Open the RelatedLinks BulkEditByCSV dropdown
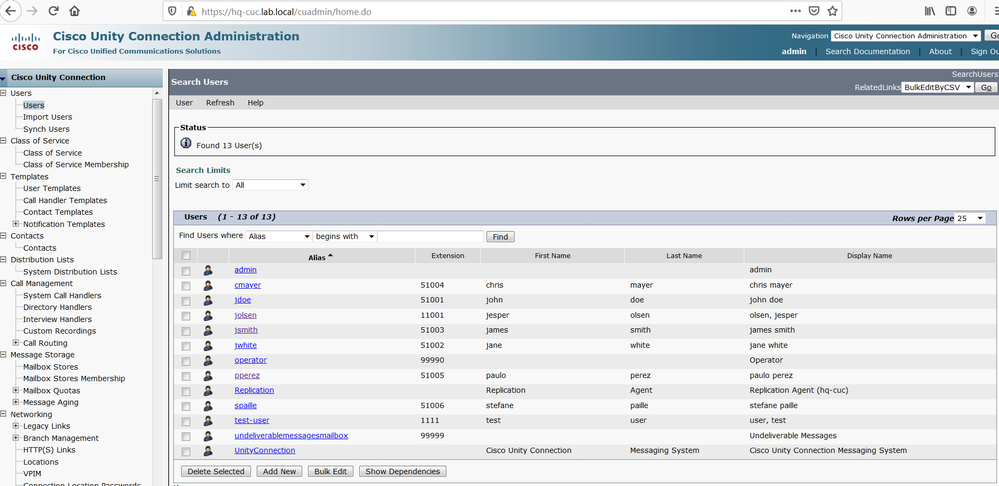999x486 pixels. tap(938, 87)
